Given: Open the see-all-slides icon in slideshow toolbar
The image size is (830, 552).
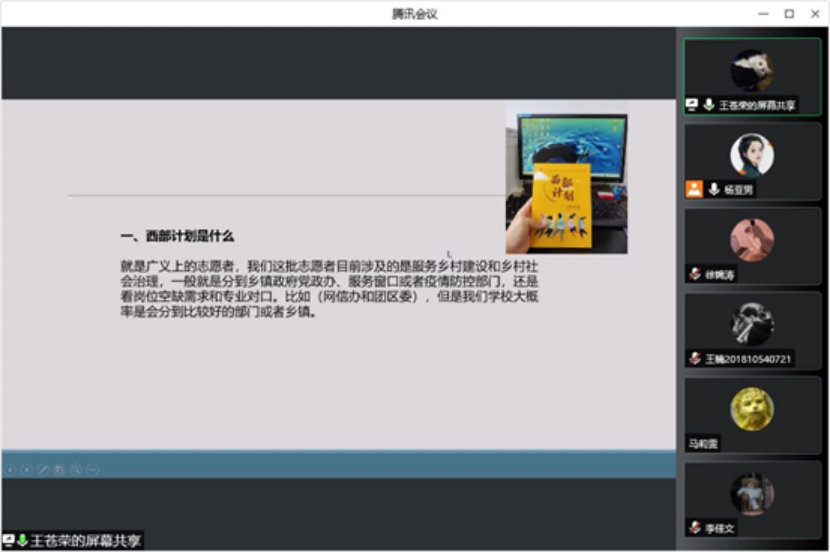Looking at the screenshot, I should 60,469.
